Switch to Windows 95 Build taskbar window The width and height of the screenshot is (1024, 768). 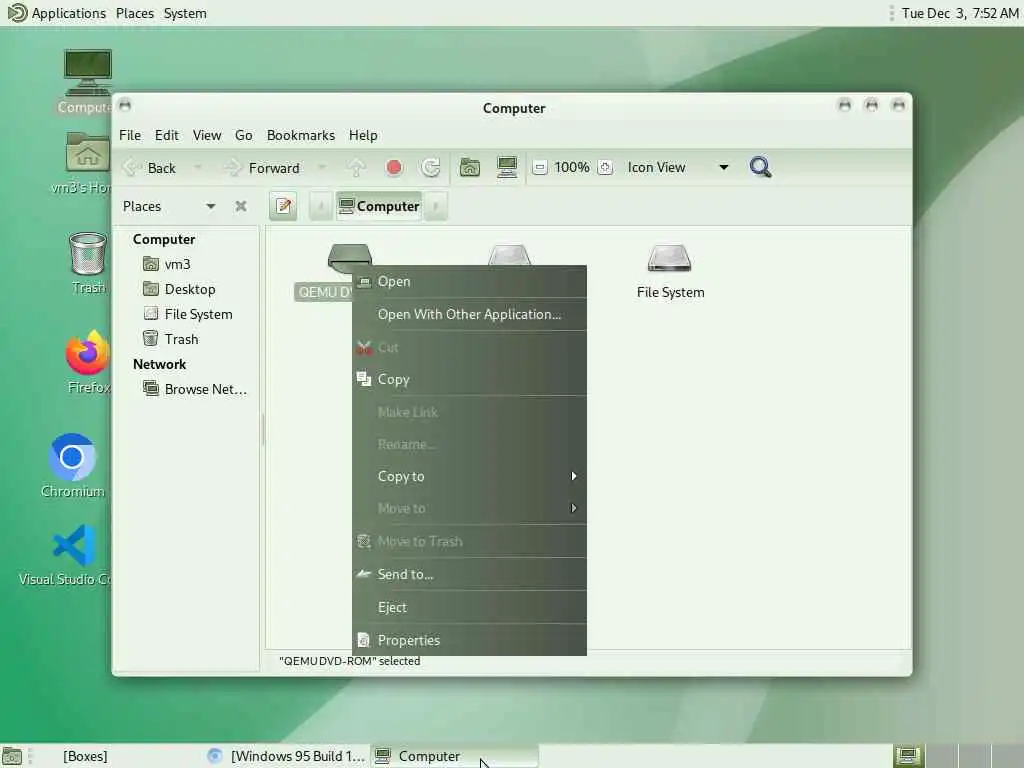coord(285,756)
